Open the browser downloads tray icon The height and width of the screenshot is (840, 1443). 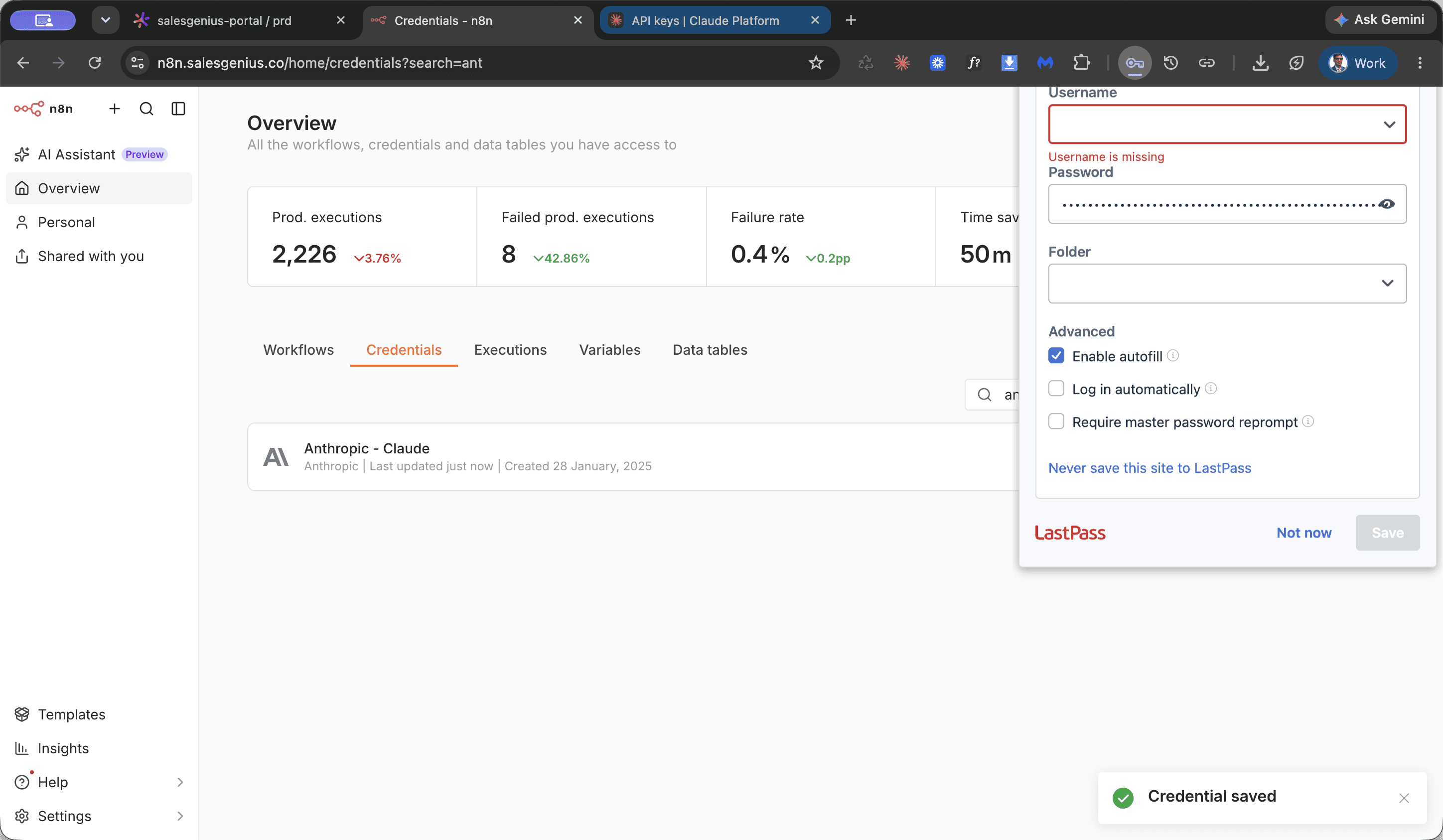(x=1260, y=62)
